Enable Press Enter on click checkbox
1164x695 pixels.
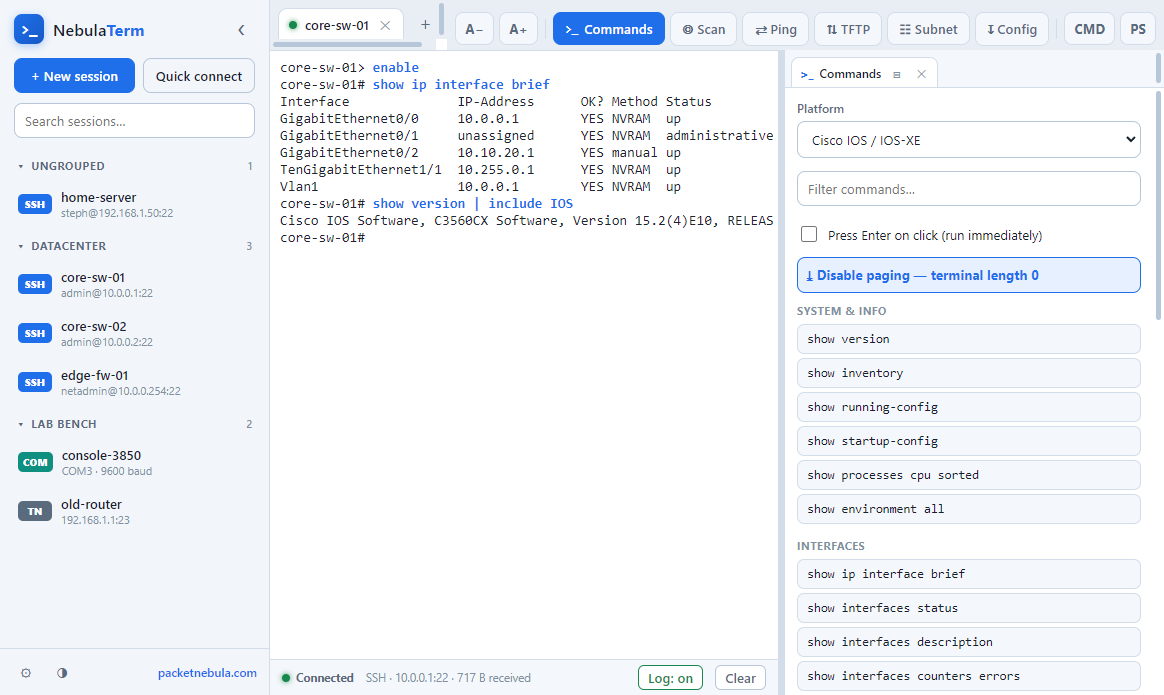tap(809, 235)
